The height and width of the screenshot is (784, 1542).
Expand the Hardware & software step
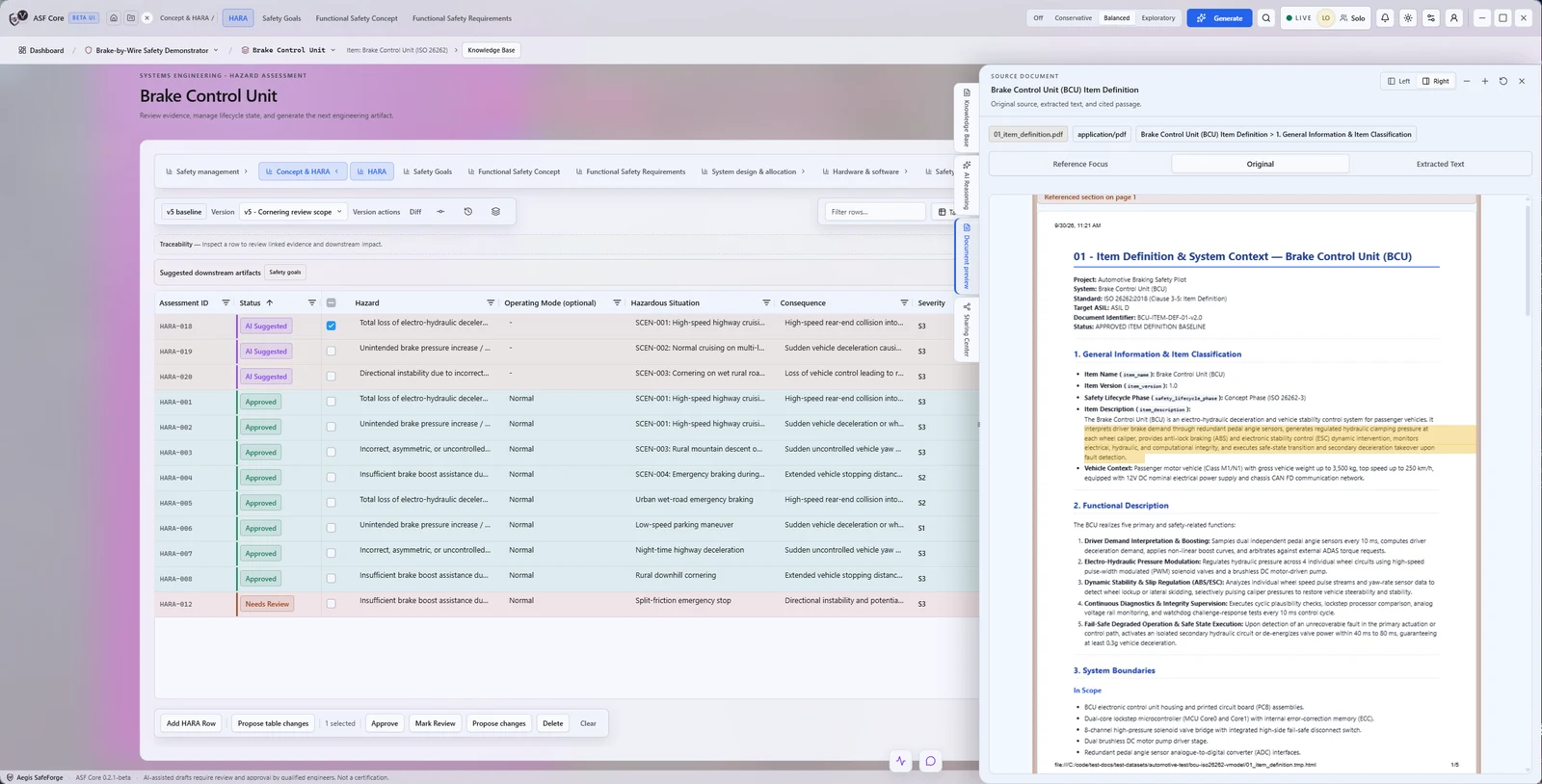click(865, 171)
